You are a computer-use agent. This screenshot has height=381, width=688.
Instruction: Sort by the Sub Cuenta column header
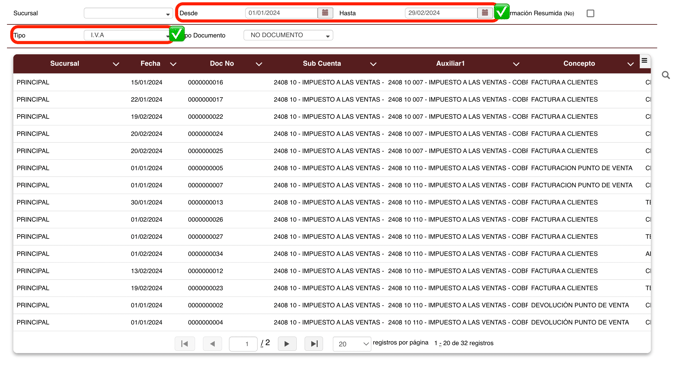coord(322,64)
